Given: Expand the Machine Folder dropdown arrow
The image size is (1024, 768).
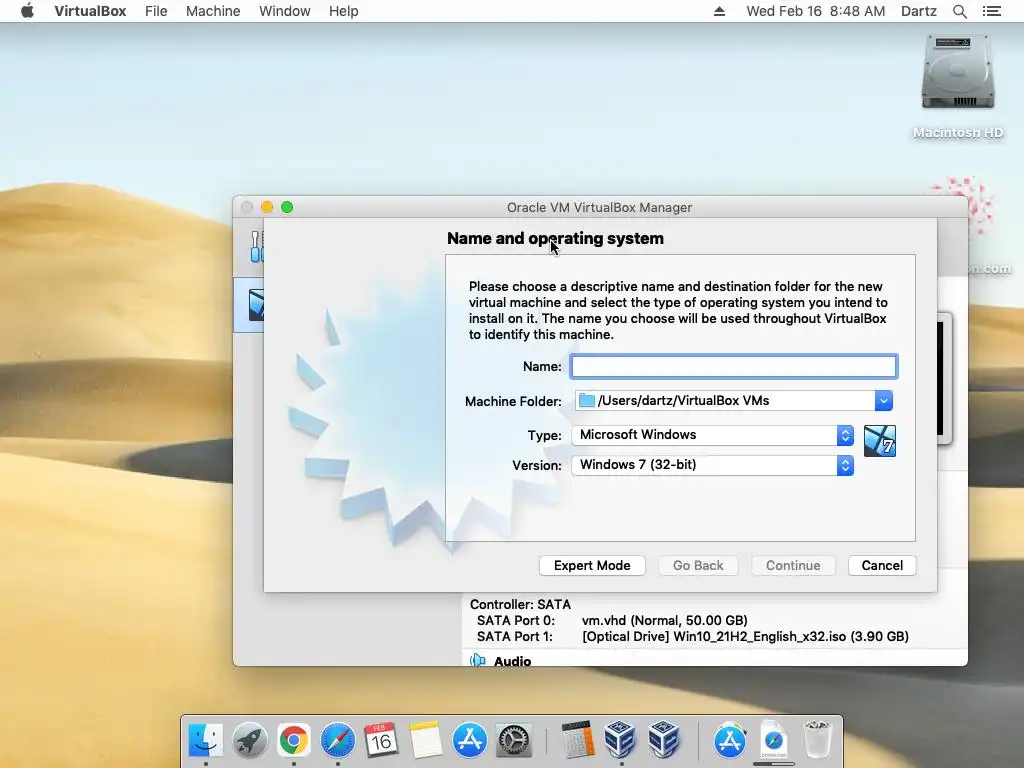Looking at the screenshot, I should 884,400.
